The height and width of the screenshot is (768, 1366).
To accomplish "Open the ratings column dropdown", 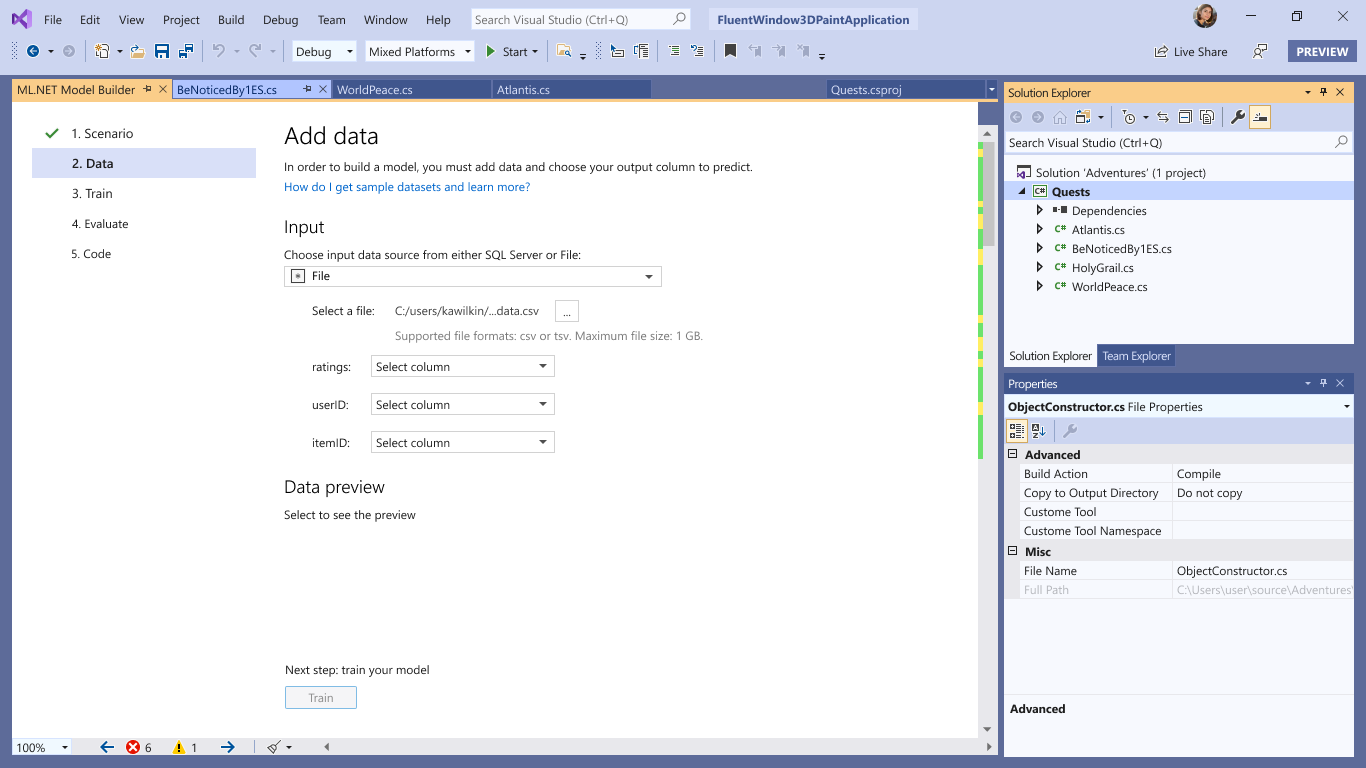I will coord(462,367).
